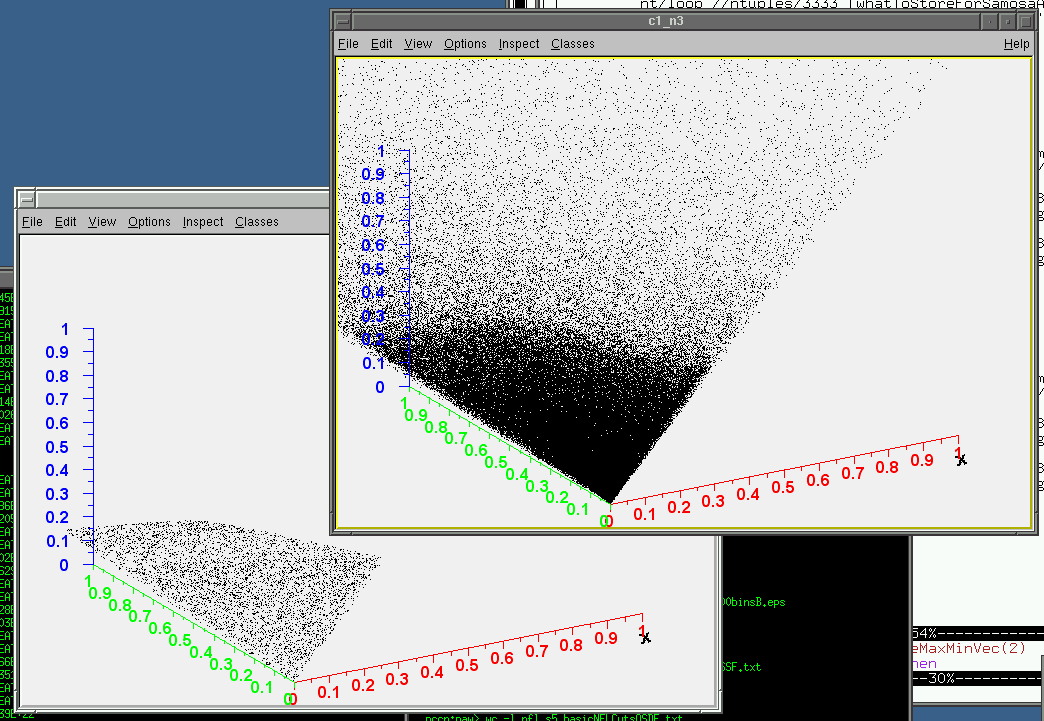Open the Help menu in c1_n3 window
The width and height of the screenshot is (1044, 721).
pyautogui.click(x=1016, y=44)
